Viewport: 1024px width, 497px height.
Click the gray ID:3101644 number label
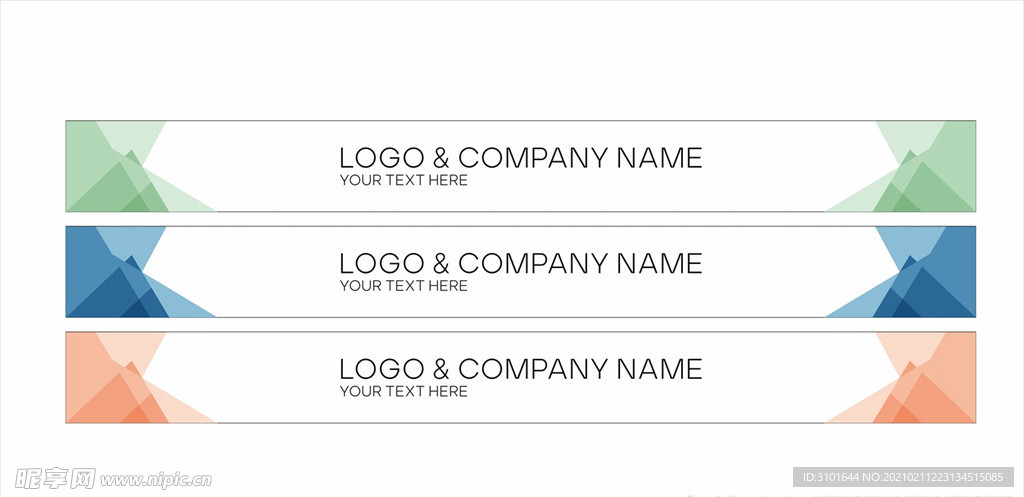point(903,477)
